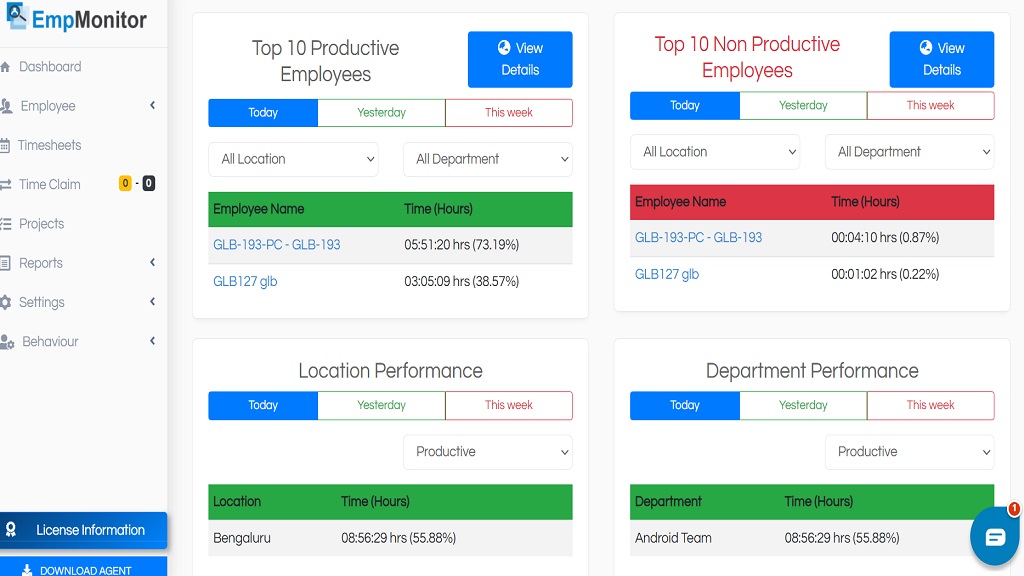1024x576 pixels.
Task: Click View Details for Non Productive Employees
Action: pos(942,59)
